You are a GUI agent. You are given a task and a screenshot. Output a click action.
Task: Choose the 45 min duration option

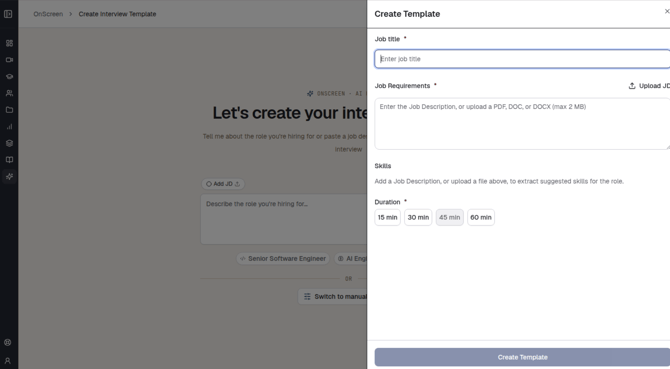pos(450,217)
